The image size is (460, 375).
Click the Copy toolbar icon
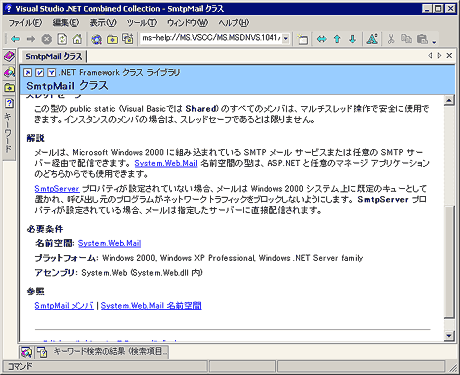(406, 39)
